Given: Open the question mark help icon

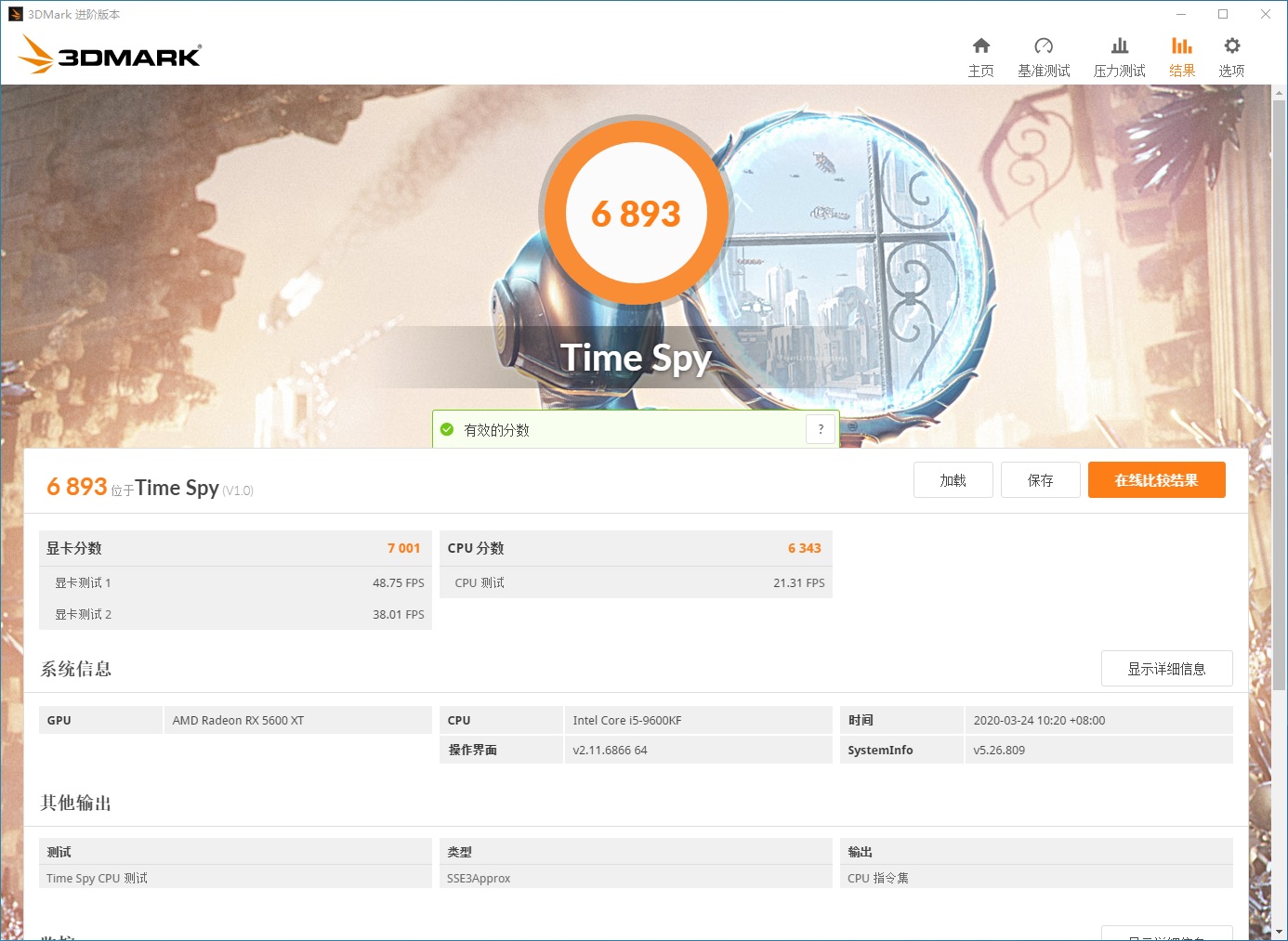Looking at the screenshot, I should [x=821, y=429].
